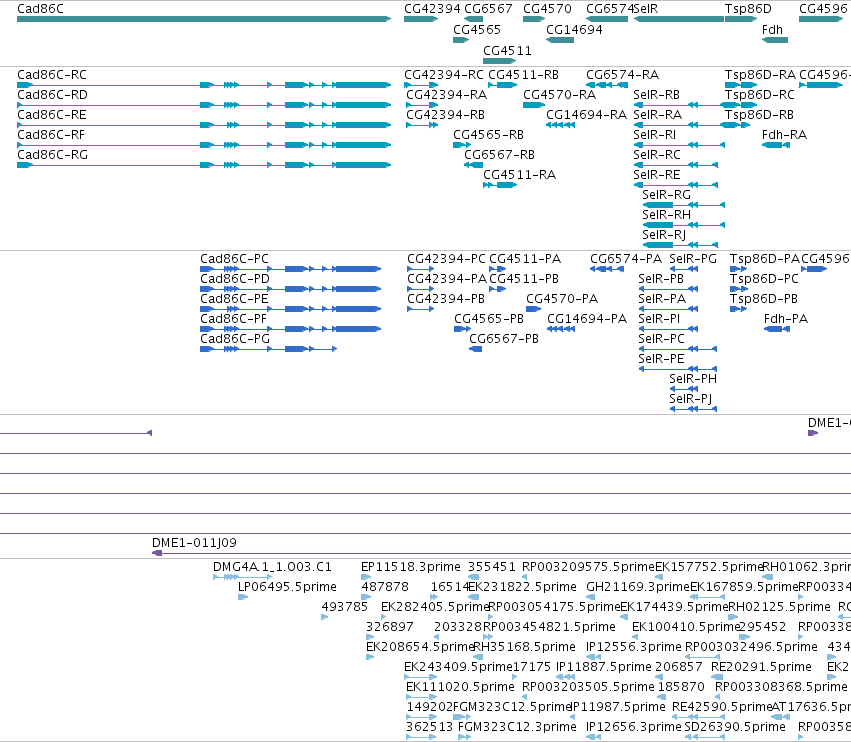
Task: Click the EP11518.3prime EST
Action: 366,577
